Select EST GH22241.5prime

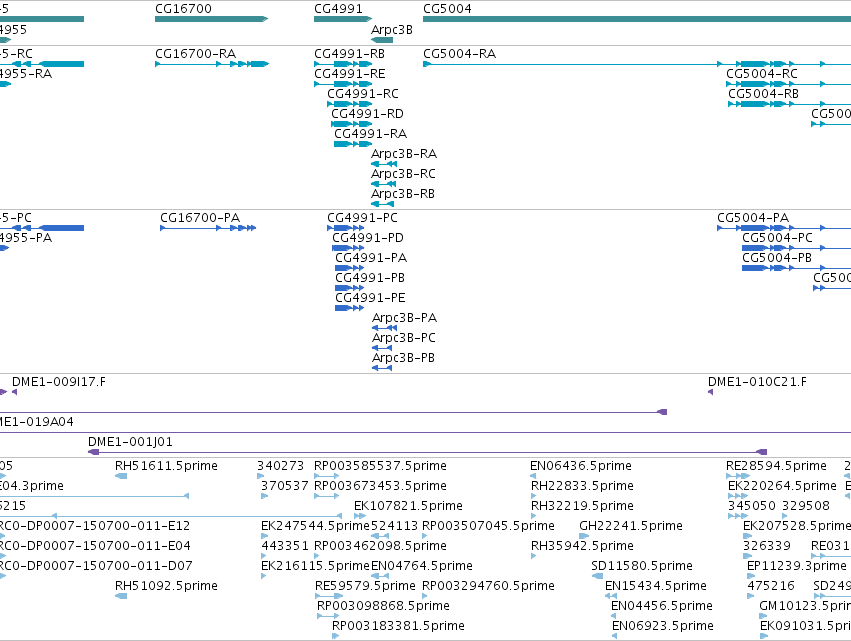pyautogui.click(x=584, y=536)
